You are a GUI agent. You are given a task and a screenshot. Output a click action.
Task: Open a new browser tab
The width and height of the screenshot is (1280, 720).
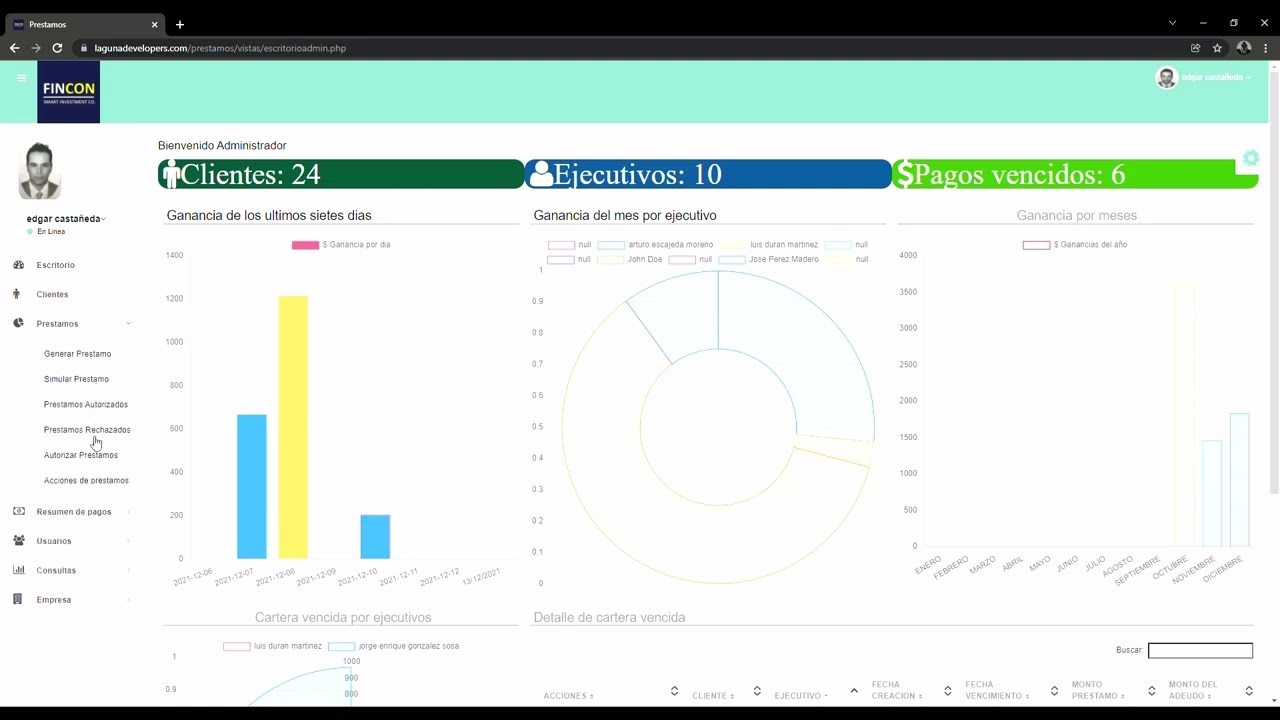(180, 24)
